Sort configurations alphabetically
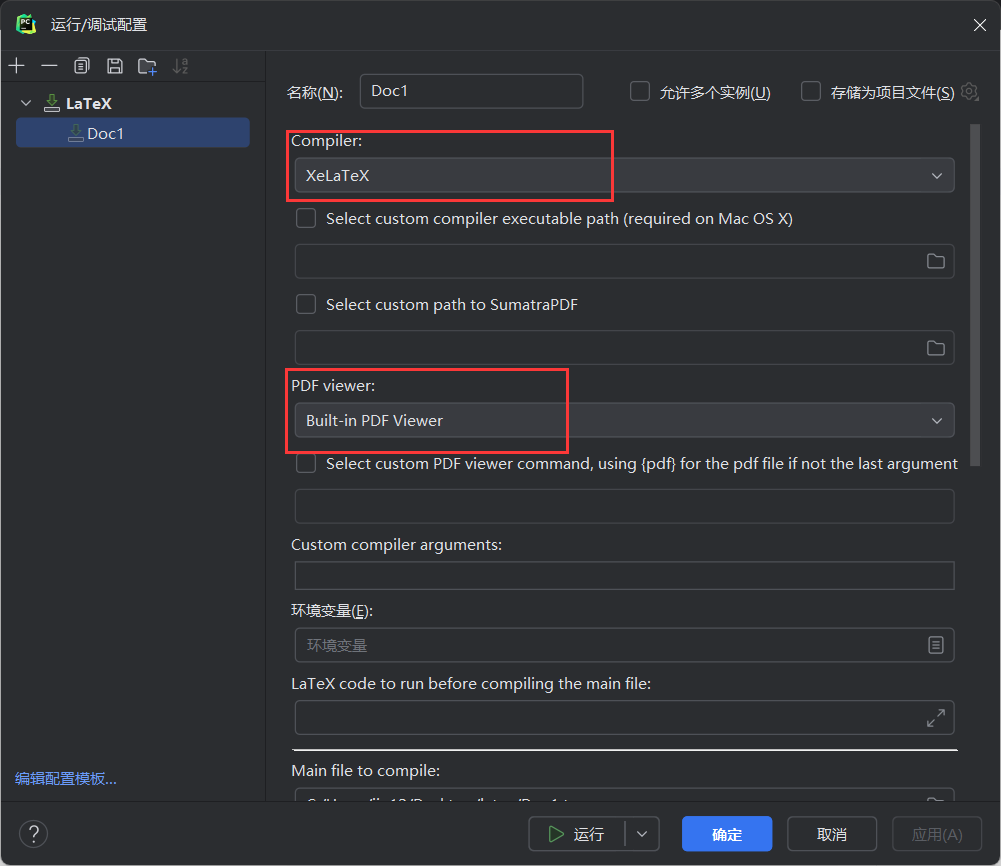The image size is (1001, 866). (x=181, y=66)
